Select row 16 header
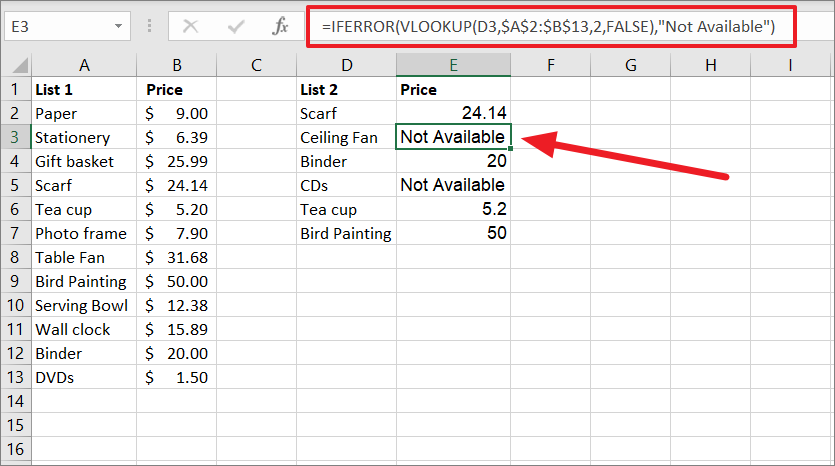 pos(15,448)
